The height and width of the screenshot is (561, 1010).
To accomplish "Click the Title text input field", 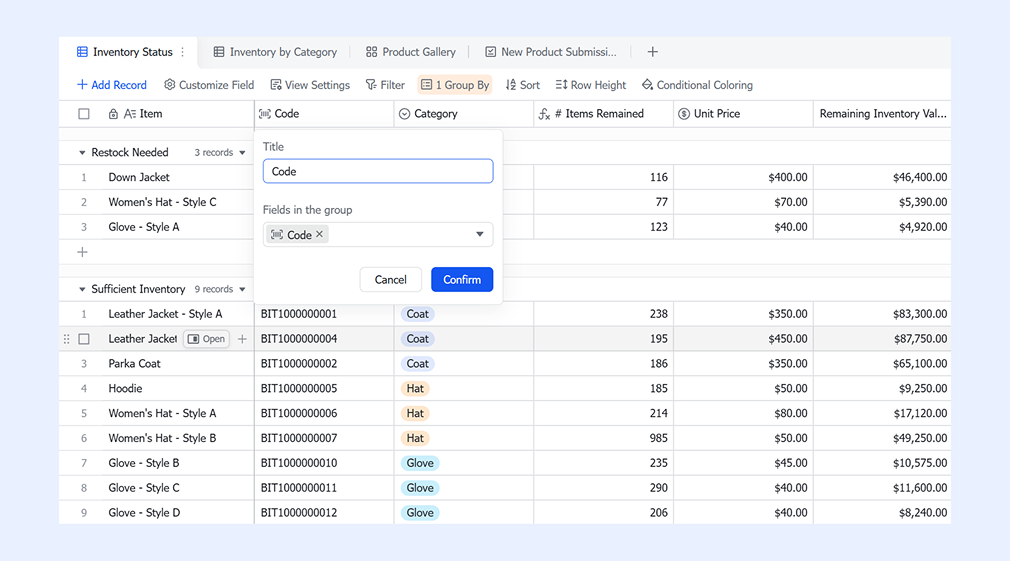I will [378, 171].
